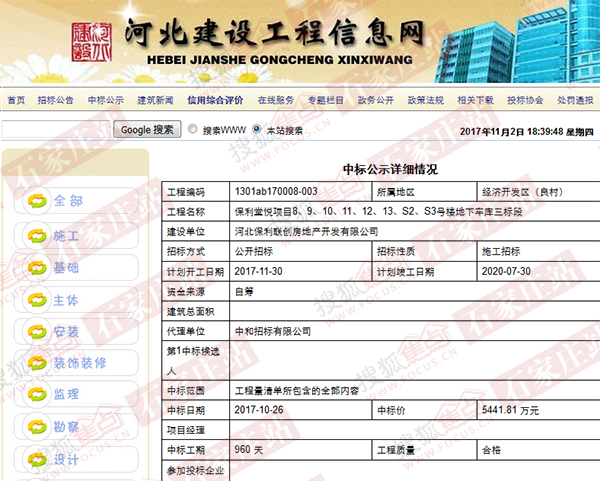The height and width of the screenshot is (481, 600).
Task: Click quality value 合格
Action: 491,450
